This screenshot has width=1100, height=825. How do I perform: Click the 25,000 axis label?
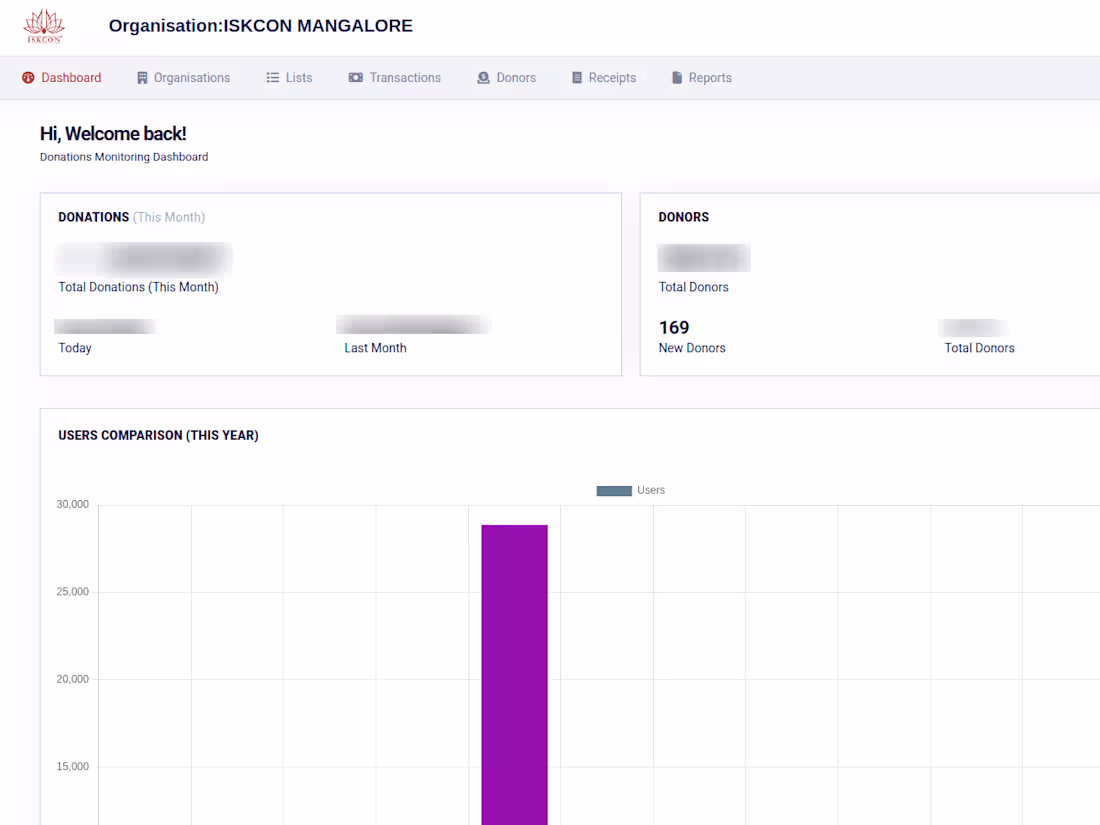73,592
